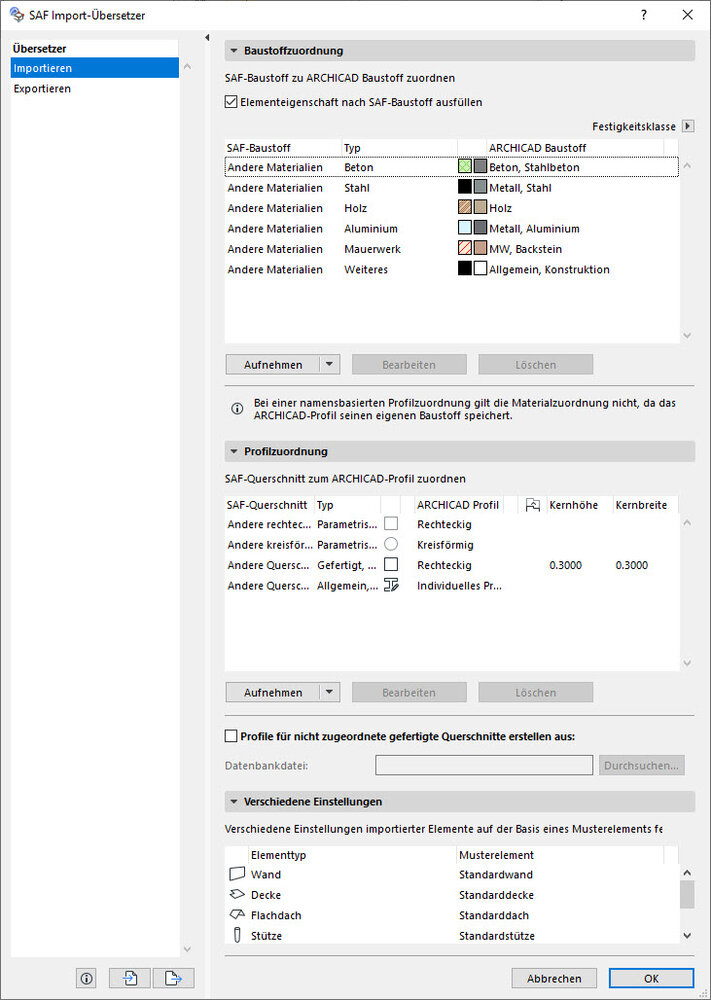Click rectangle icon in first Parametris Rechteckig row
Viewport: 711px width, 1000px height.
click(391, 524)
